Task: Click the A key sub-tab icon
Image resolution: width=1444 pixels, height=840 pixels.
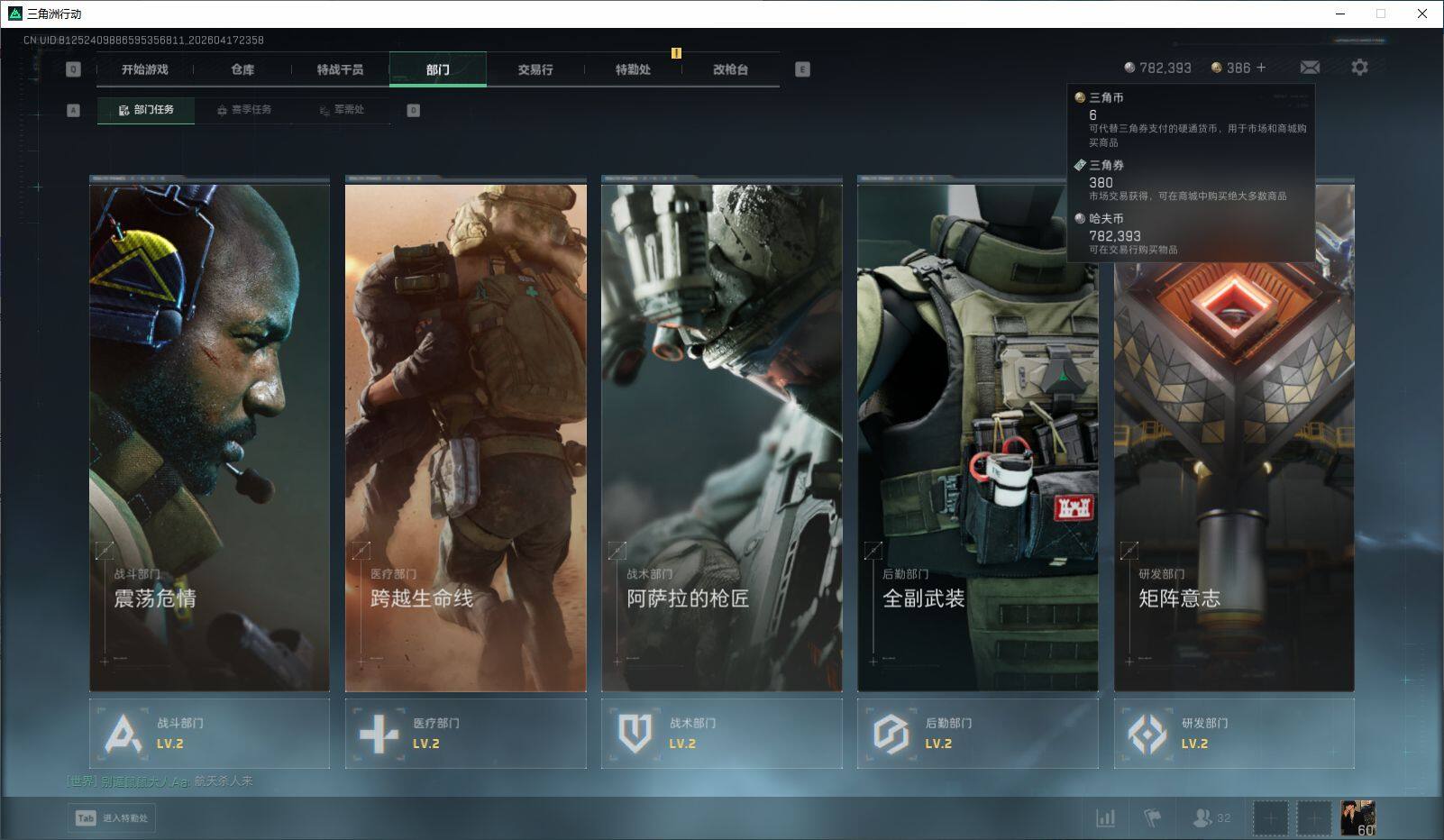Action: click(74, 110)
